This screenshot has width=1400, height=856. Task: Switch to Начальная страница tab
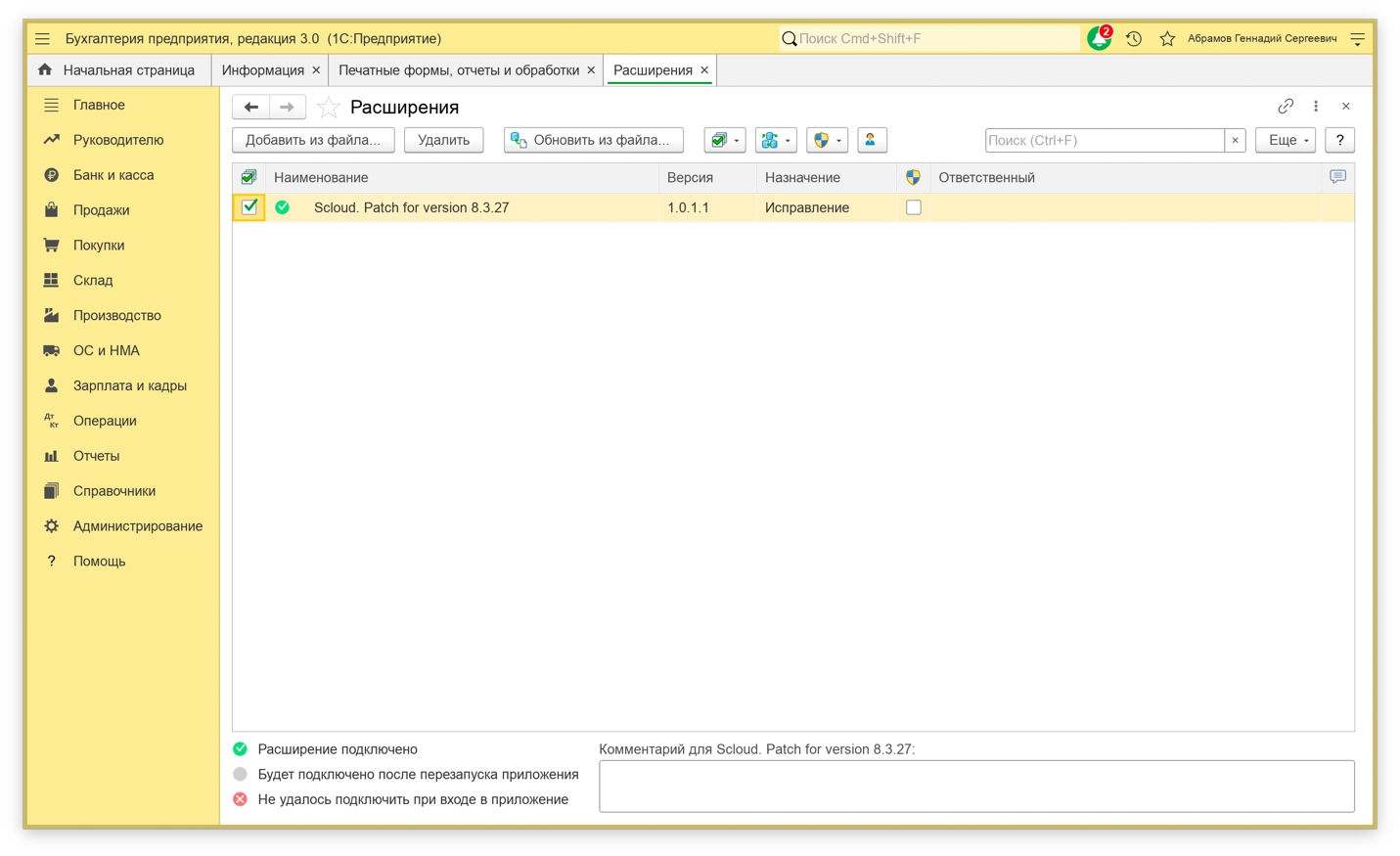(x=117, y=70)
